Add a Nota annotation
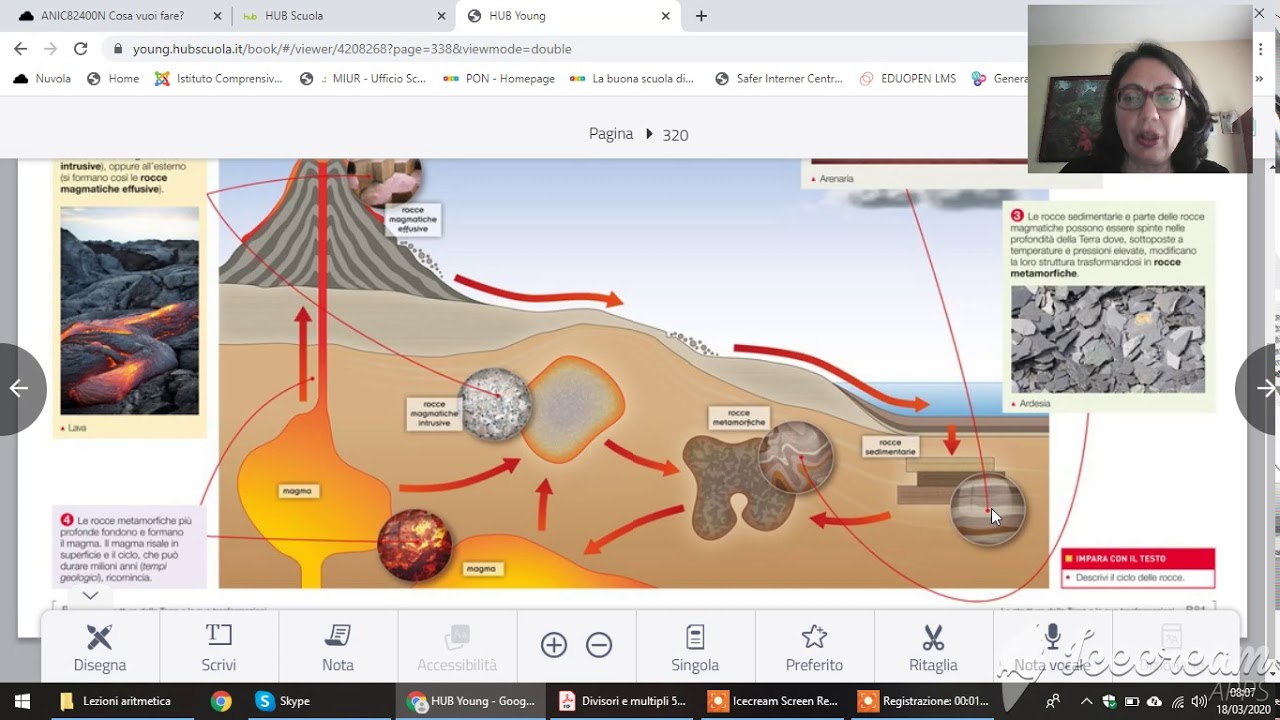Viewport: 1280px width, 720px height. click(x=338, y=647)
